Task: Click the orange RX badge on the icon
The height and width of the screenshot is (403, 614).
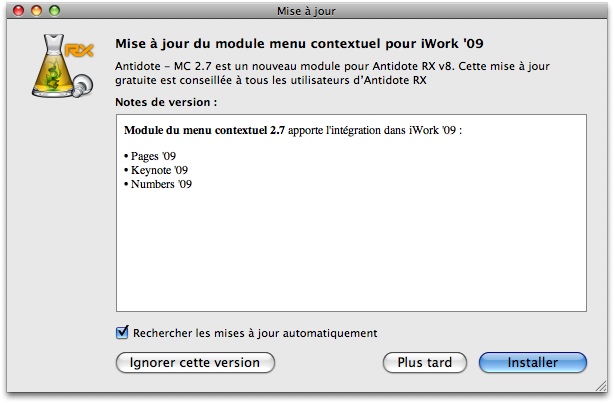Action: point(79,50)
